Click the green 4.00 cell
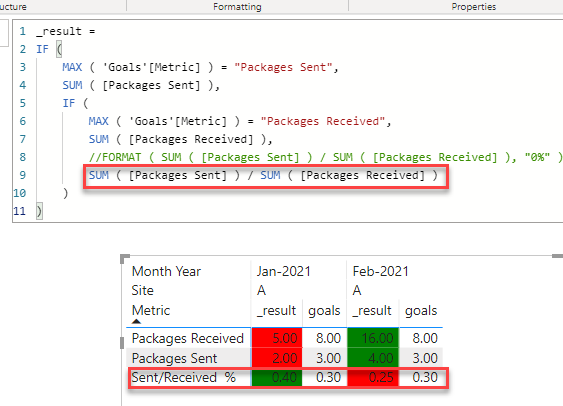 click(x=373, y=358)
